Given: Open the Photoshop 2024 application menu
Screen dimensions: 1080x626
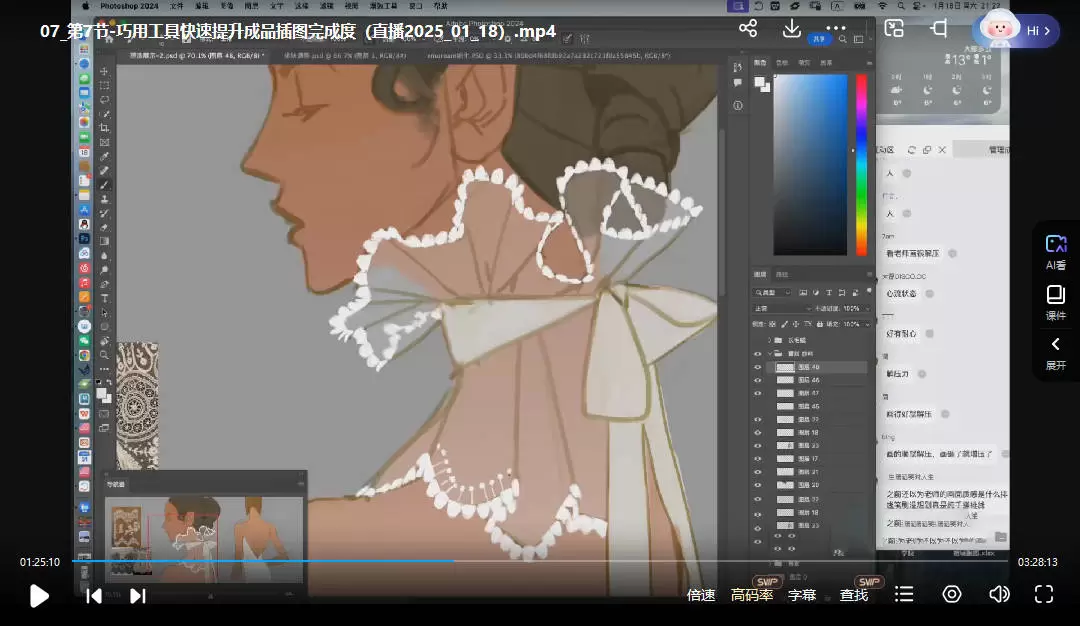Looking at the screenshot, I should (129, 6).
